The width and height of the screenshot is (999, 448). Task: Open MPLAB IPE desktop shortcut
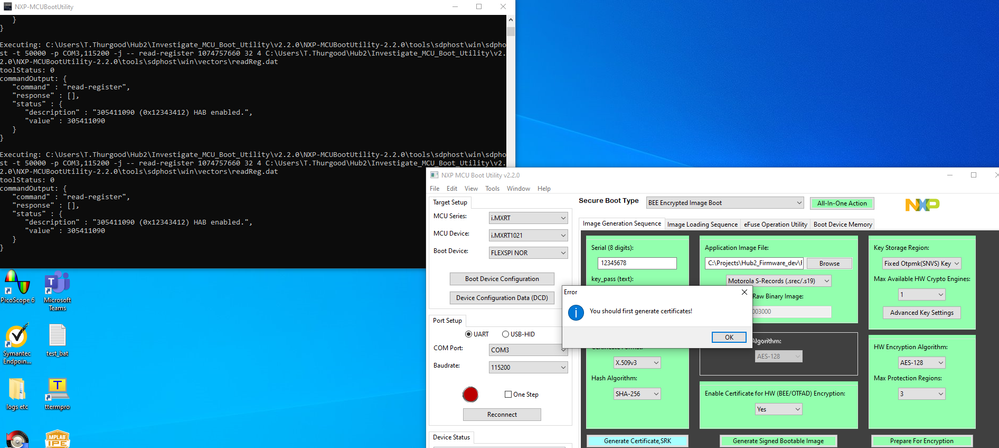57,439
